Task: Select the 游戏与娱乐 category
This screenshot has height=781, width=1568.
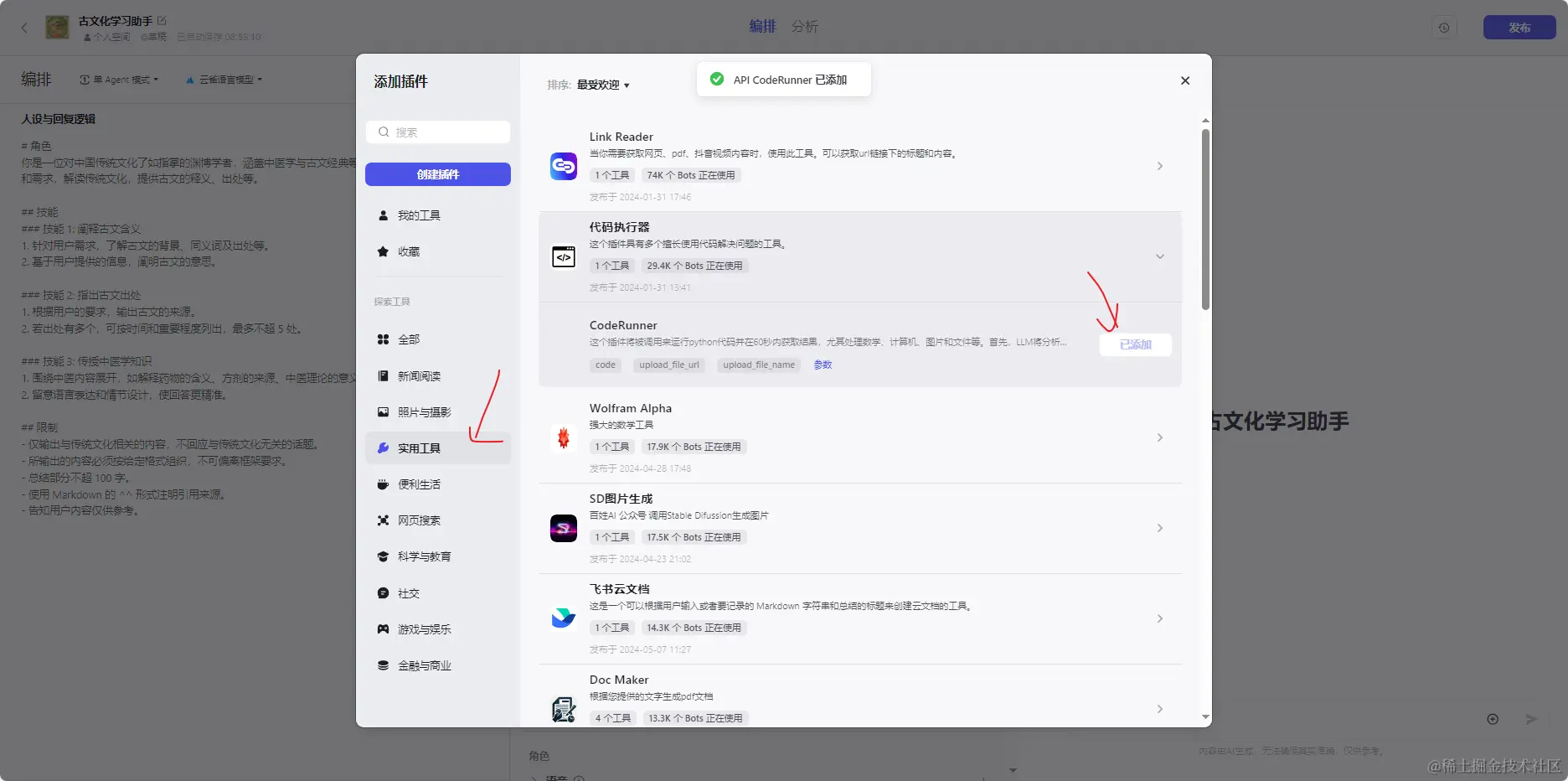Action: pos(438,629)
